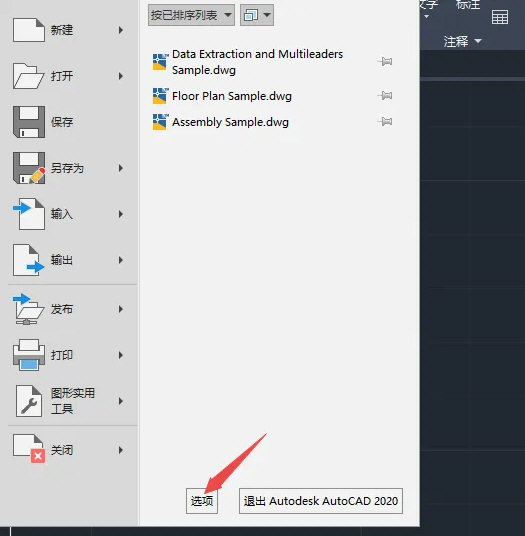Expand the 发布 submenu arrow

coord(121,309)
